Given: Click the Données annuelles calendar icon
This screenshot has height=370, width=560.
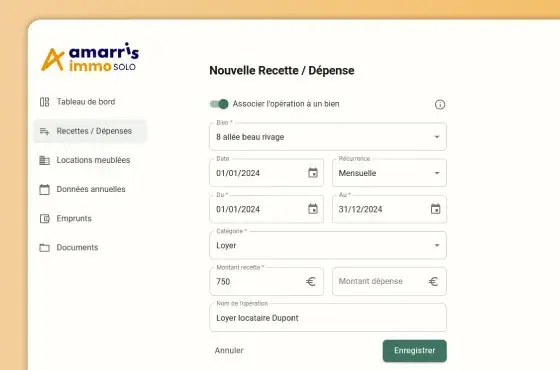Looking at the screenshot, I should (44, 189).
